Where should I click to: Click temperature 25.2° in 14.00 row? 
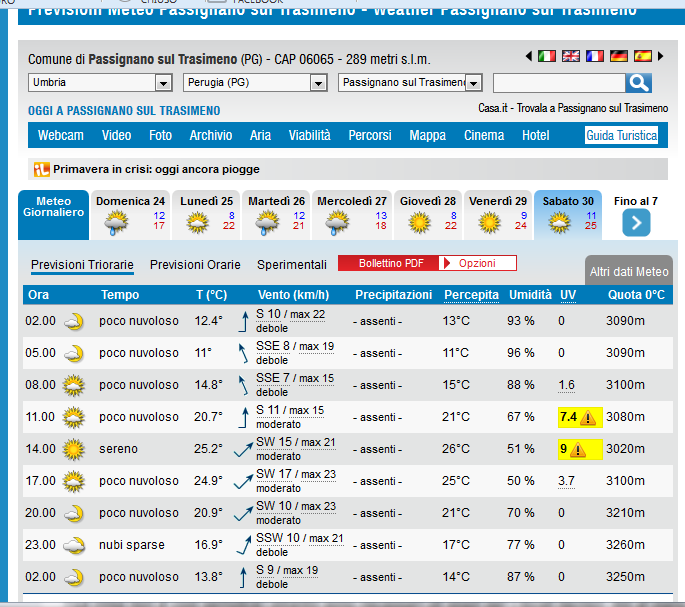[x=208, y=449]
